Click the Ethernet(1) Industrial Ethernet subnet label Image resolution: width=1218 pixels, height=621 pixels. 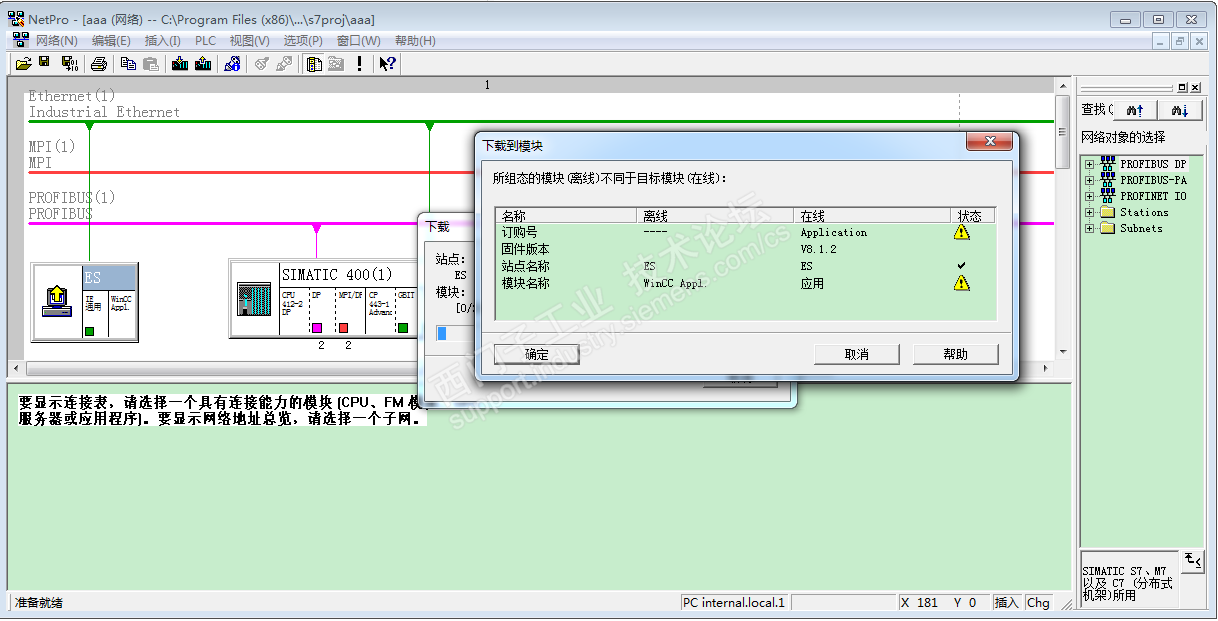tap(104, 104)
